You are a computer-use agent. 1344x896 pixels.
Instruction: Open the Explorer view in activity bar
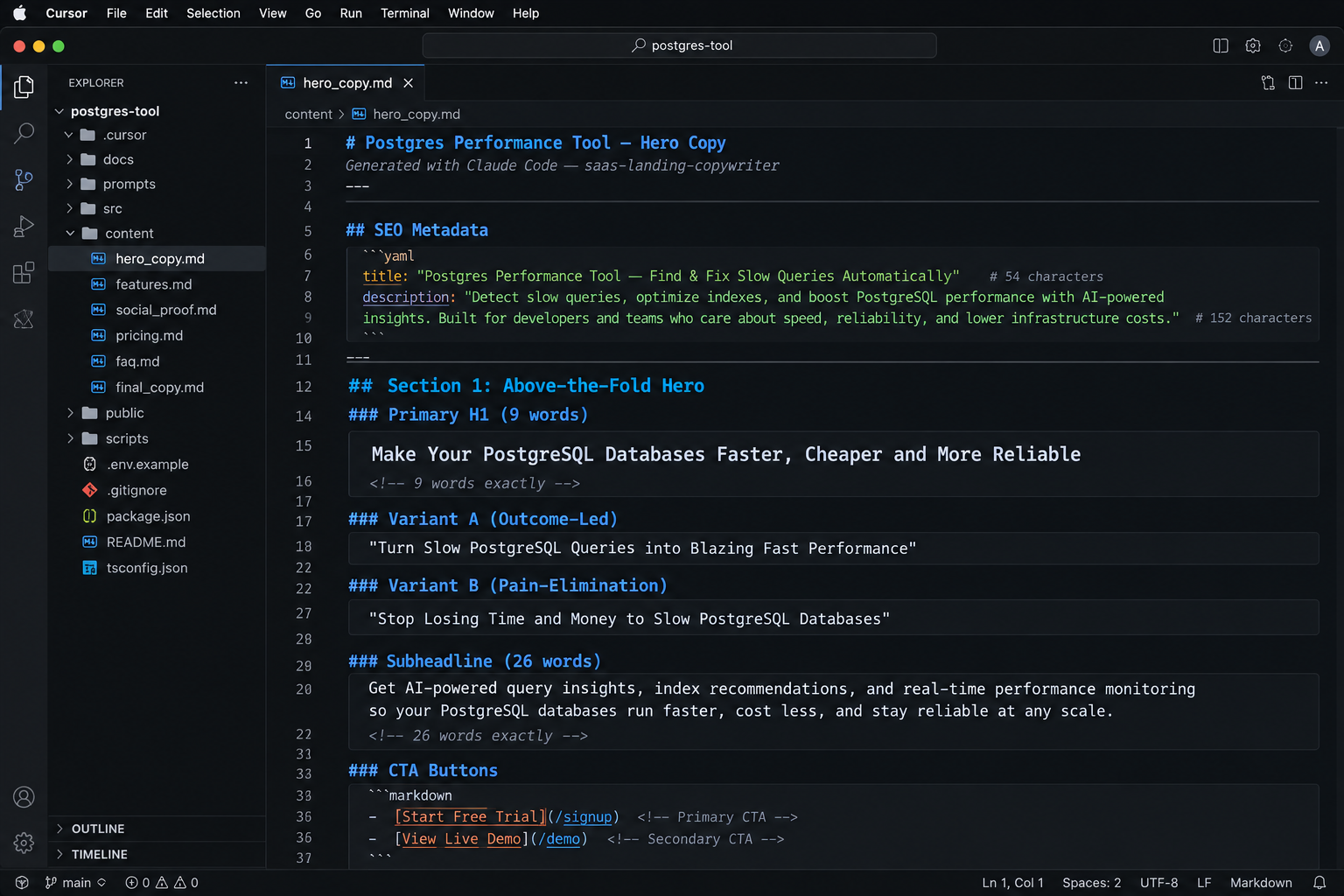(x=24, y=87)
